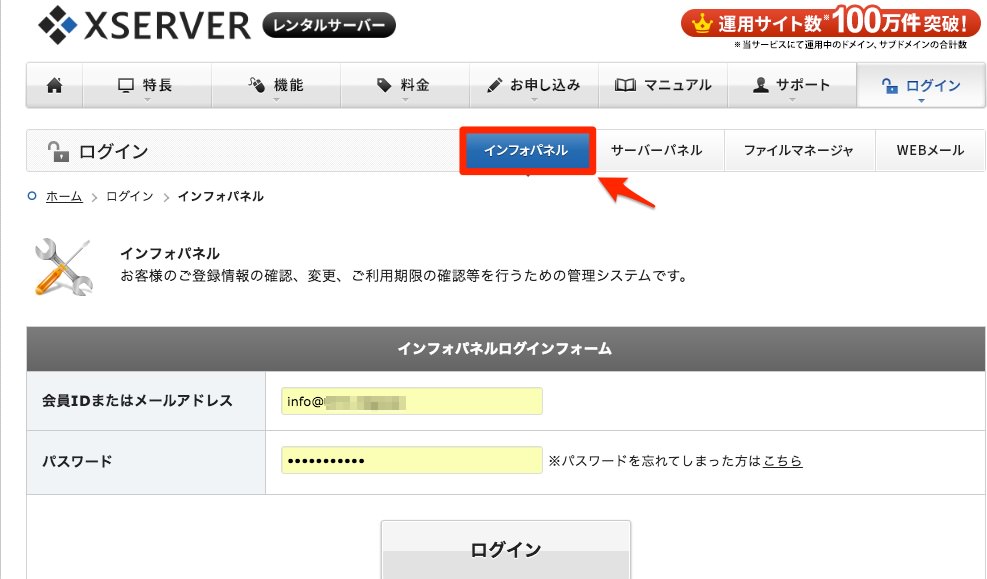
Task: Expand the ログイン dropdown arrow in navbar
Action: pos(921,101)
